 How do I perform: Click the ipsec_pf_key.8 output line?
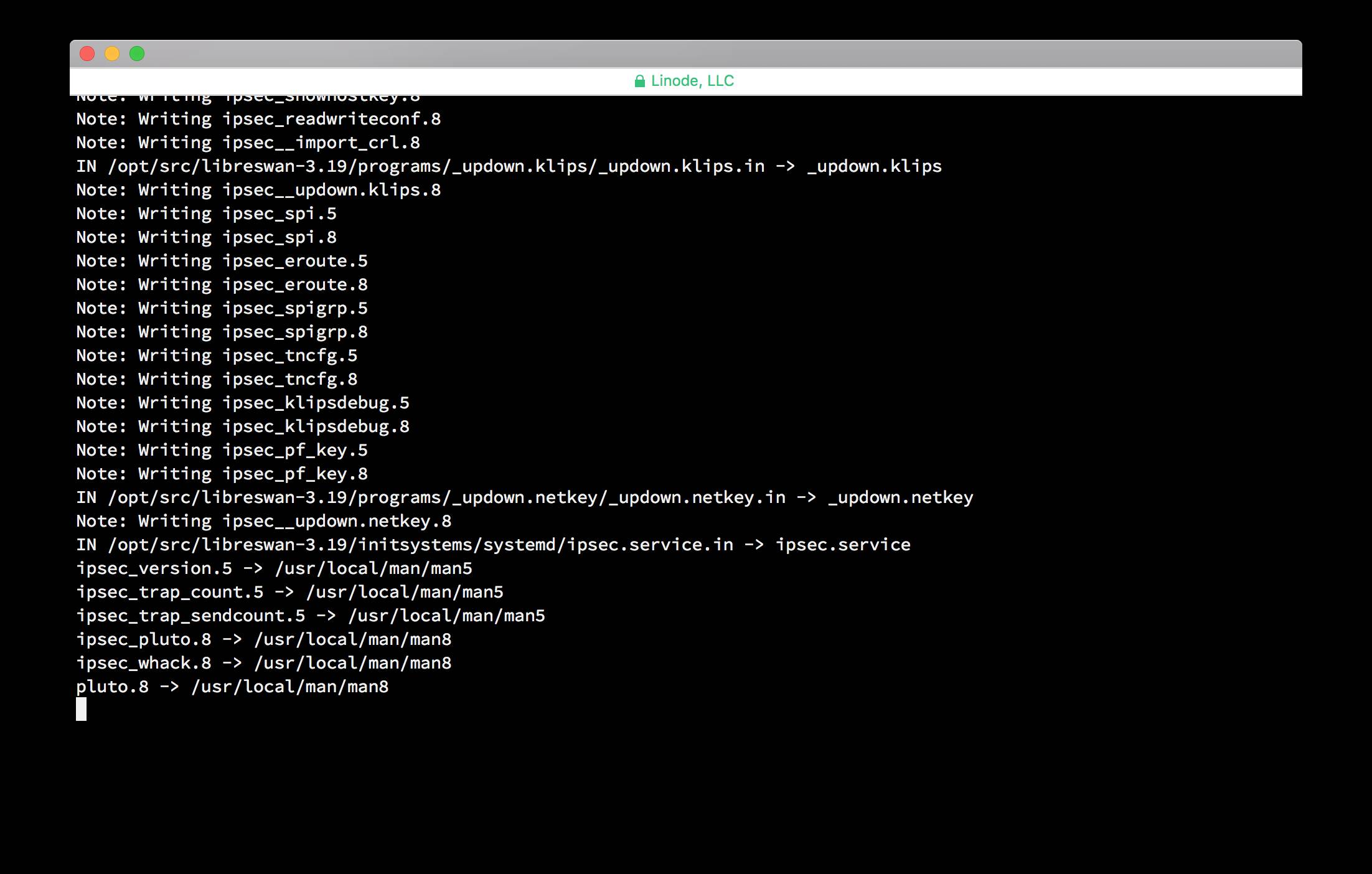[222, 474]
